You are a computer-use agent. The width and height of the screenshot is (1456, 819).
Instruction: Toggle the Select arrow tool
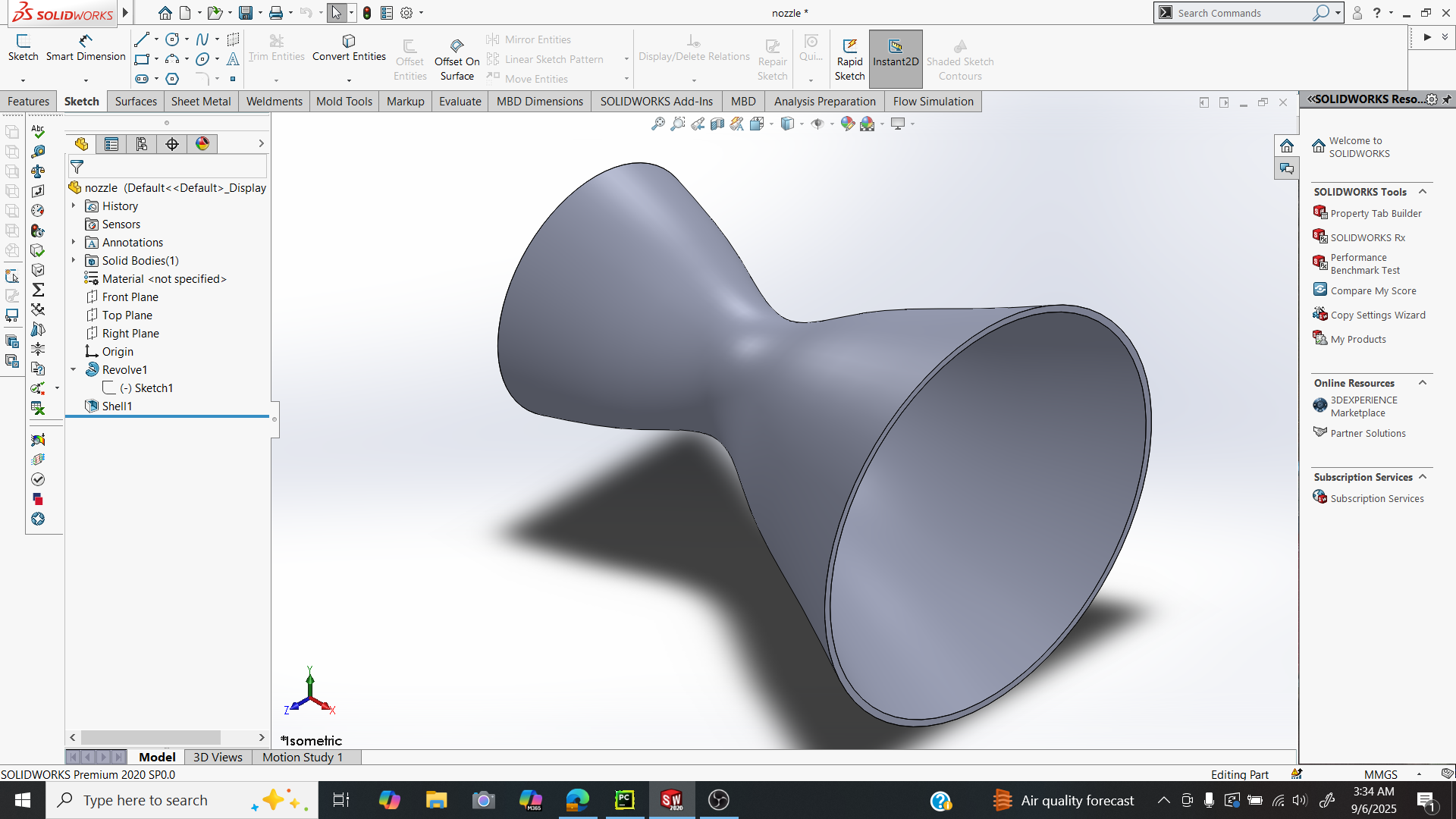[x=337, y=13]
